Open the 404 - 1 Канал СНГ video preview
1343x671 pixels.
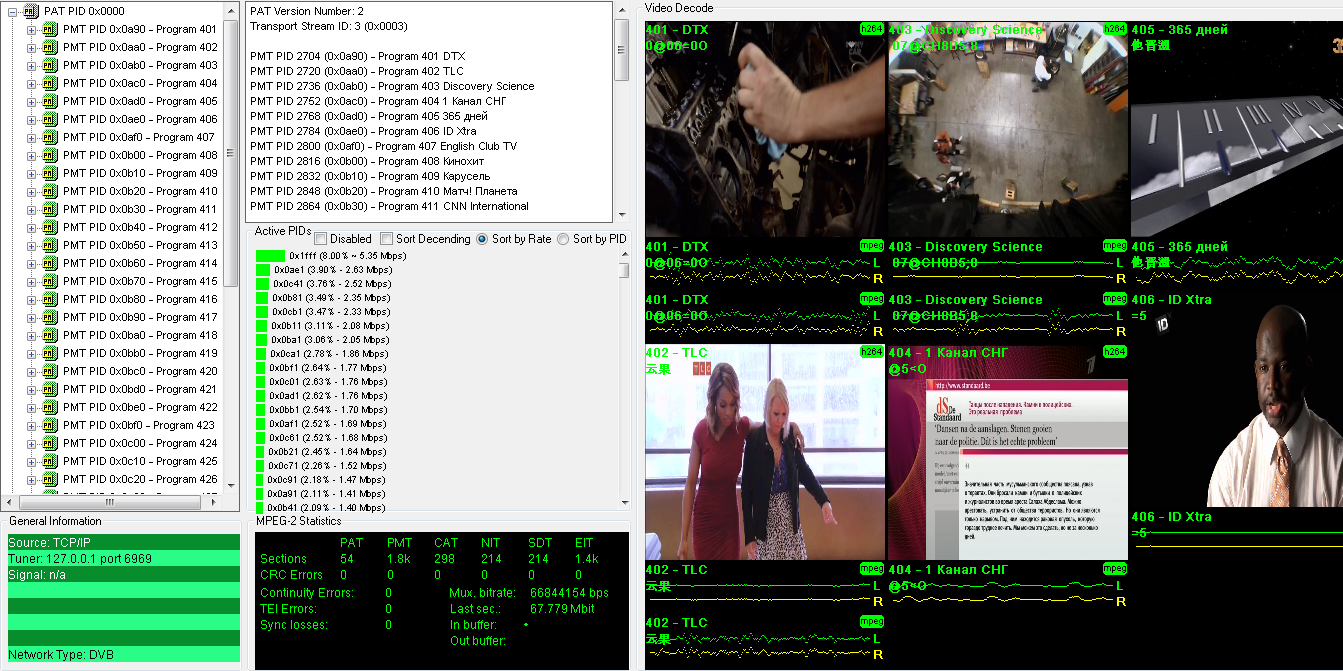point(1008,452)
